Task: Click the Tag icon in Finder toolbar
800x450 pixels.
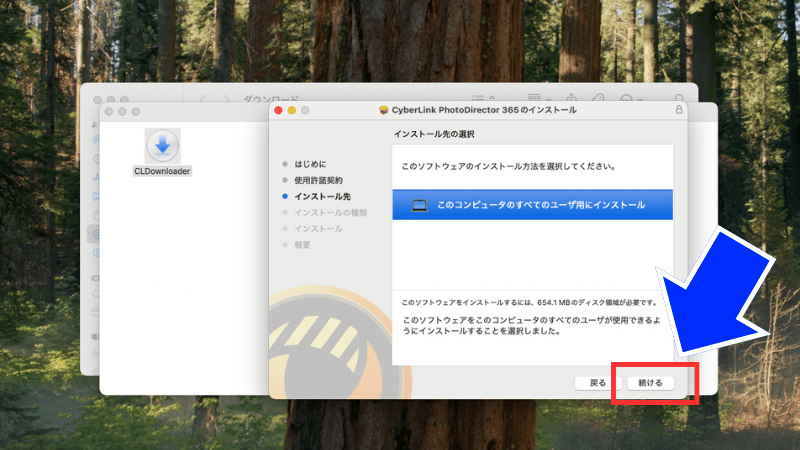Action: coord(597,97)
